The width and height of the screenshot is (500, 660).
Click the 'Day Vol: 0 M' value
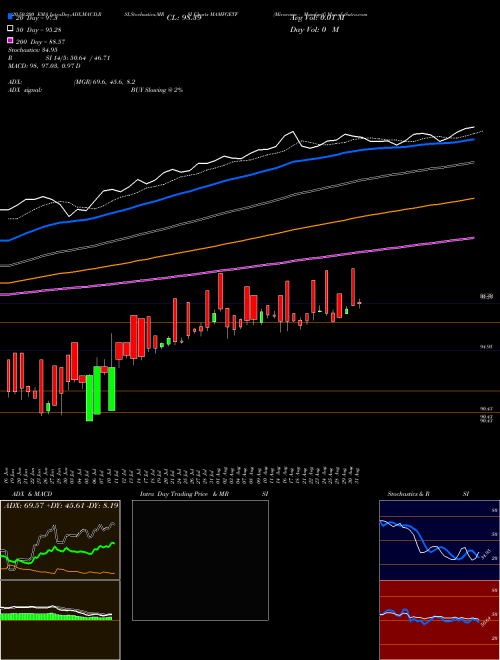(x=314, y=29)
